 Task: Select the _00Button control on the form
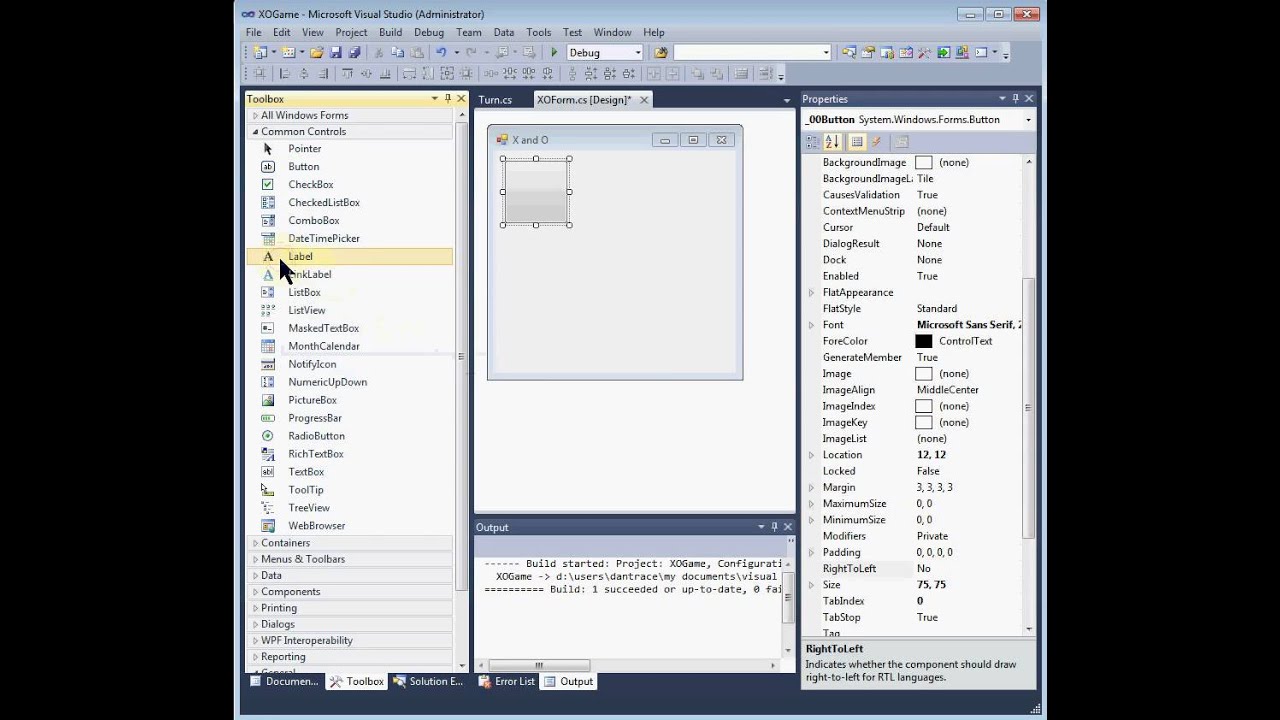[536, 191]
